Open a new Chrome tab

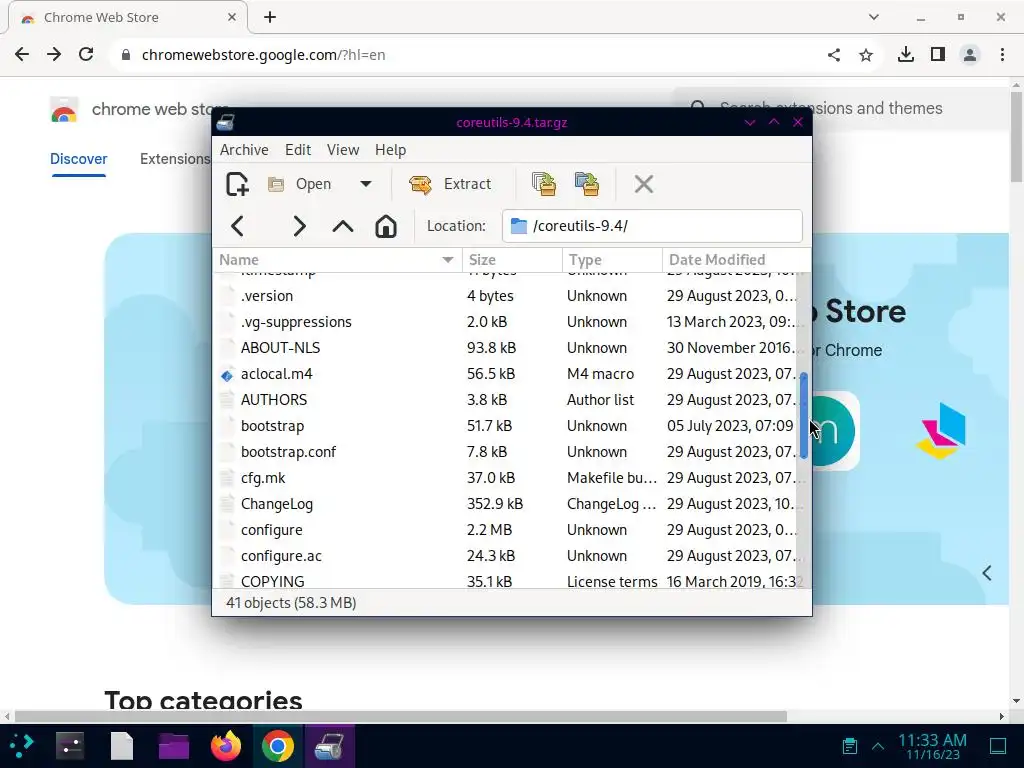coord(270,18)
